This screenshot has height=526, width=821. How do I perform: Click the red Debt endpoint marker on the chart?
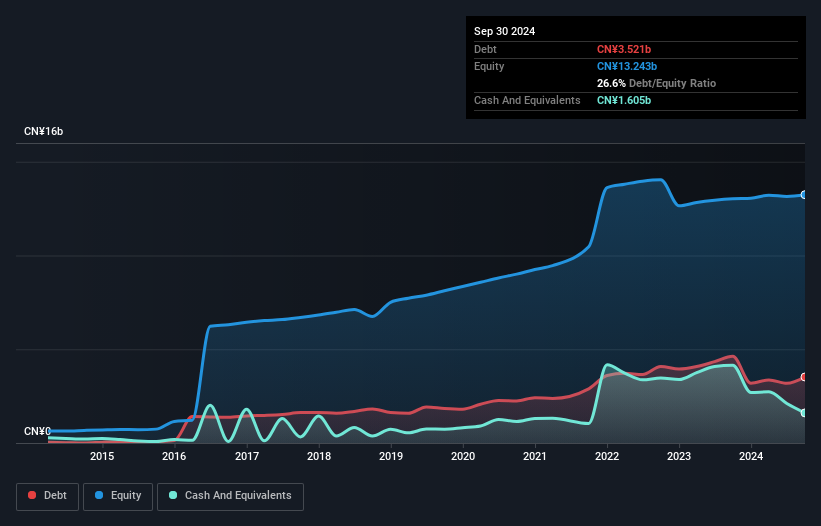coord(804,377)
